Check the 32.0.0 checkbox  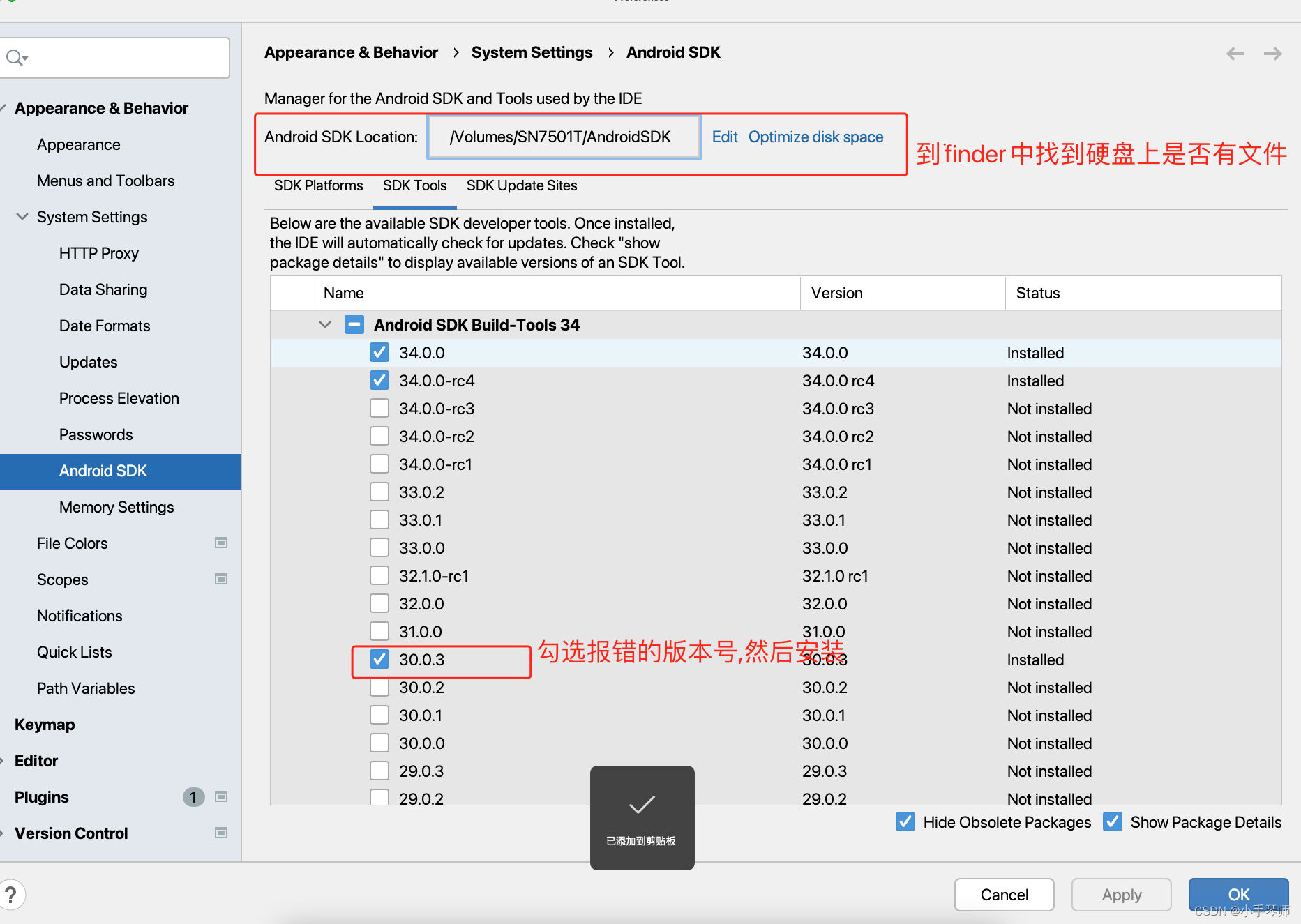point(379,603)
